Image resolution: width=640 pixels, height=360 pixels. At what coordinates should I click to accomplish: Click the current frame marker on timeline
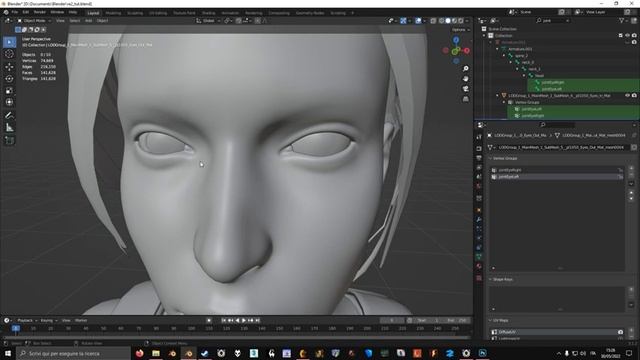click(x=16, y=328)
